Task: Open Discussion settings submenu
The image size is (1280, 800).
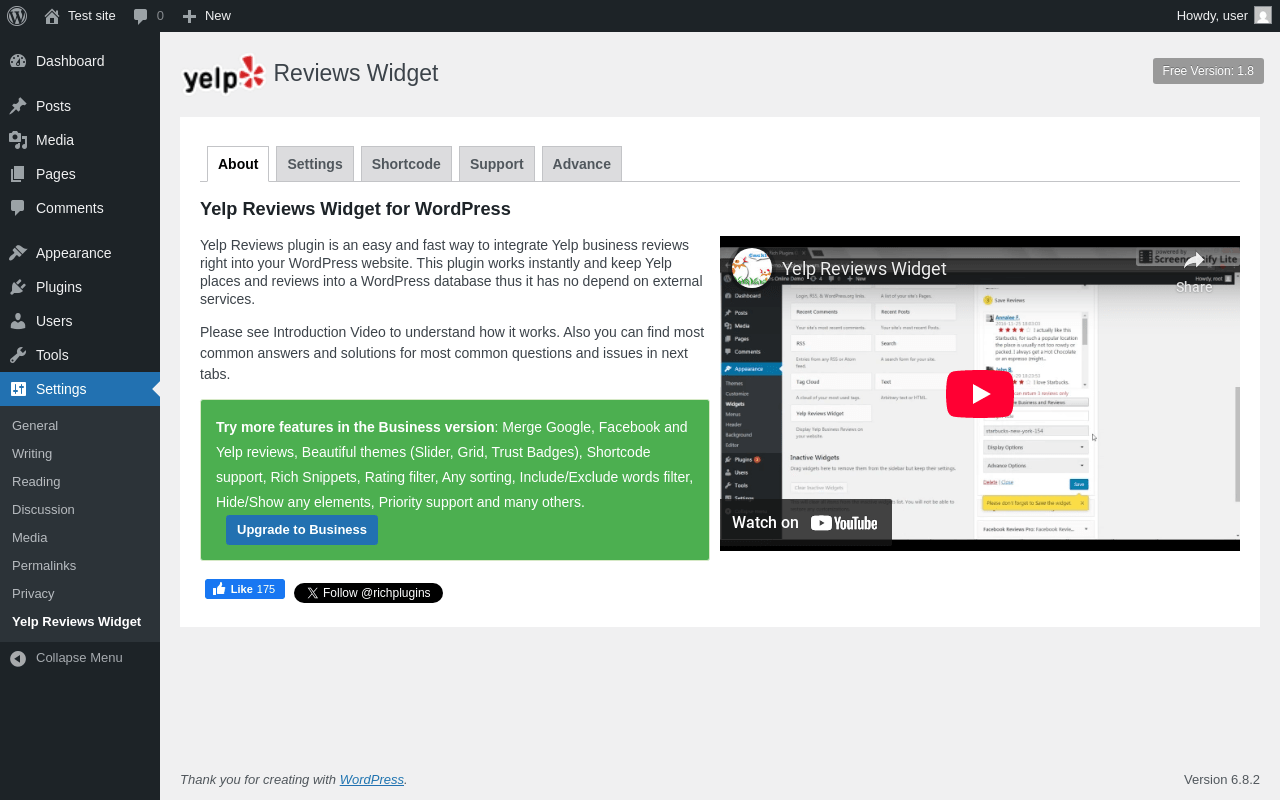Action: (x=80, y=510)
